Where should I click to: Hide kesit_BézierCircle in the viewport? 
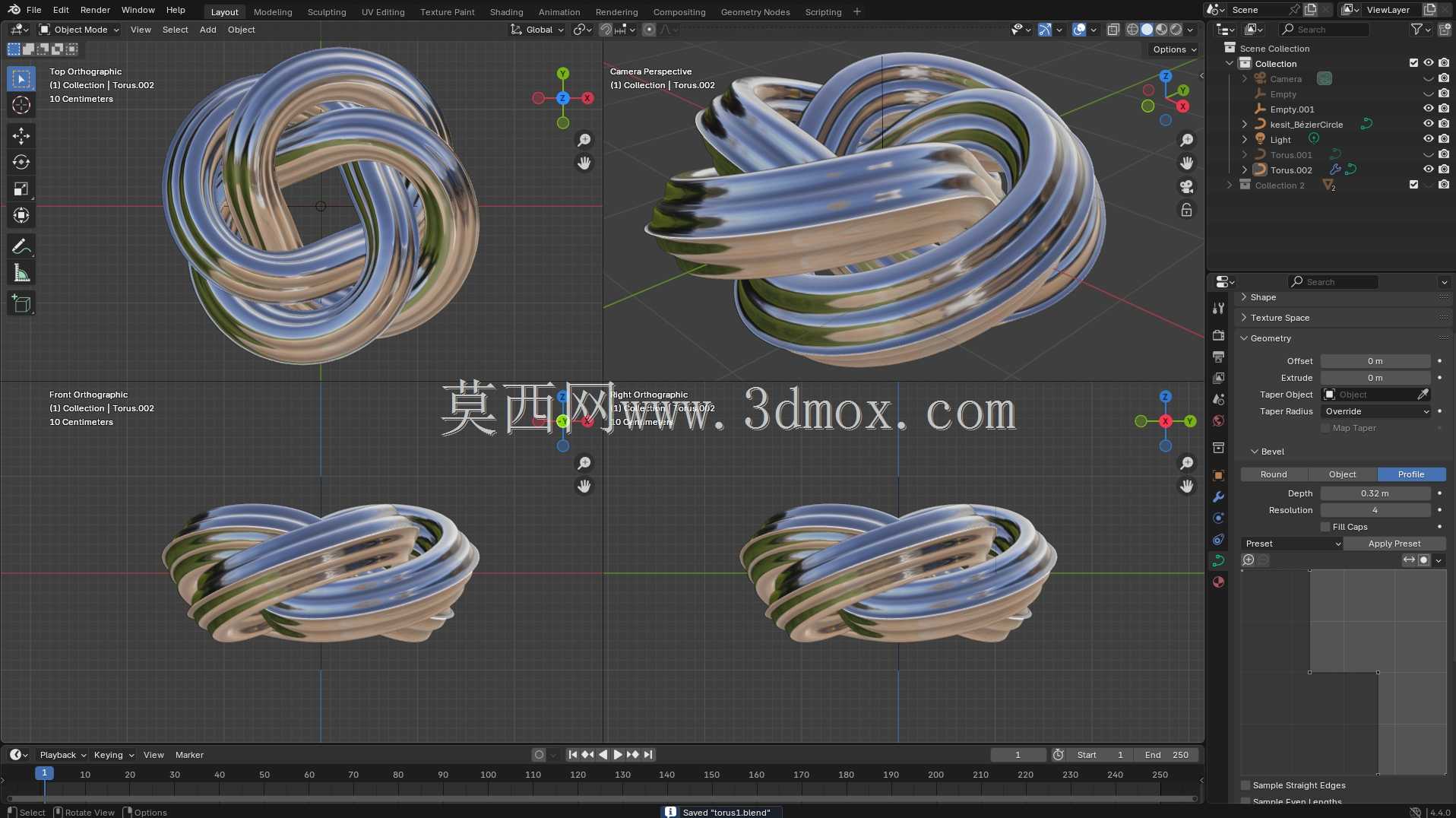point(1429,124)
